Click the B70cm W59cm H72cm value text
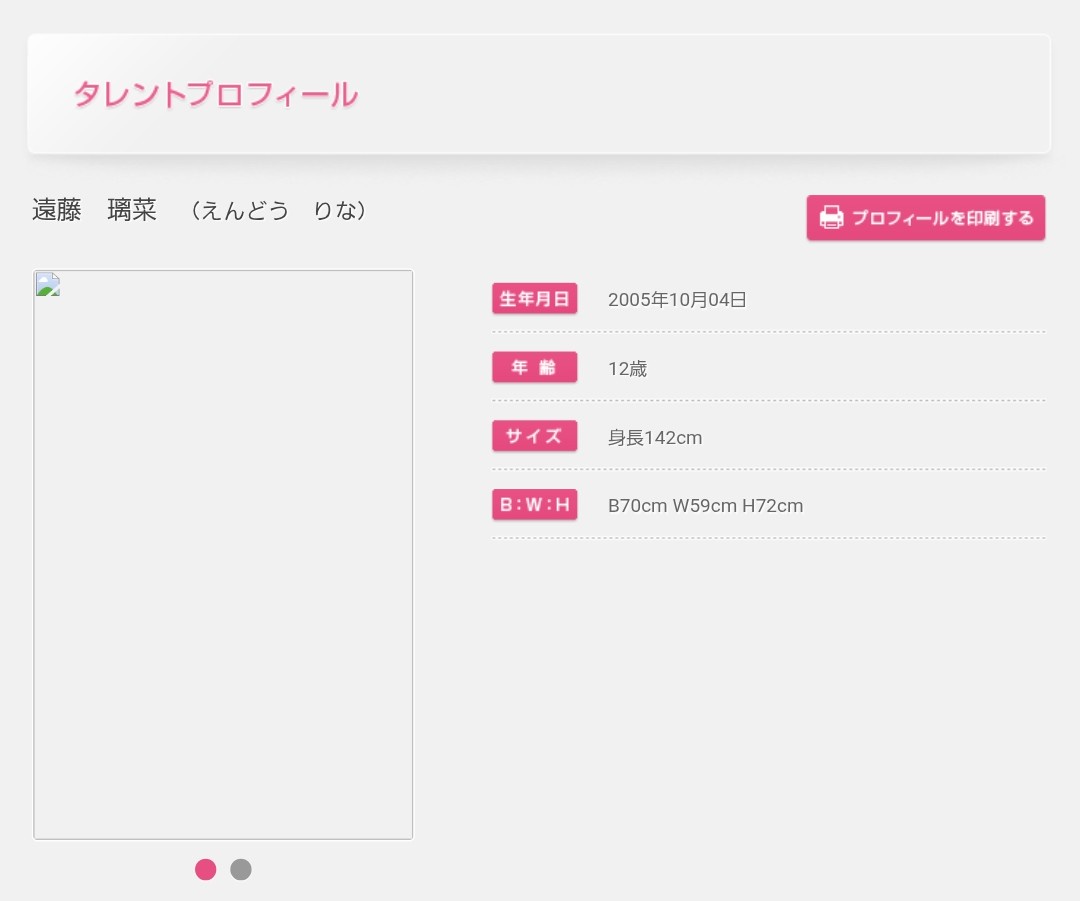Viewport: 1080px width, 901px height. click(x=705, y=506)
